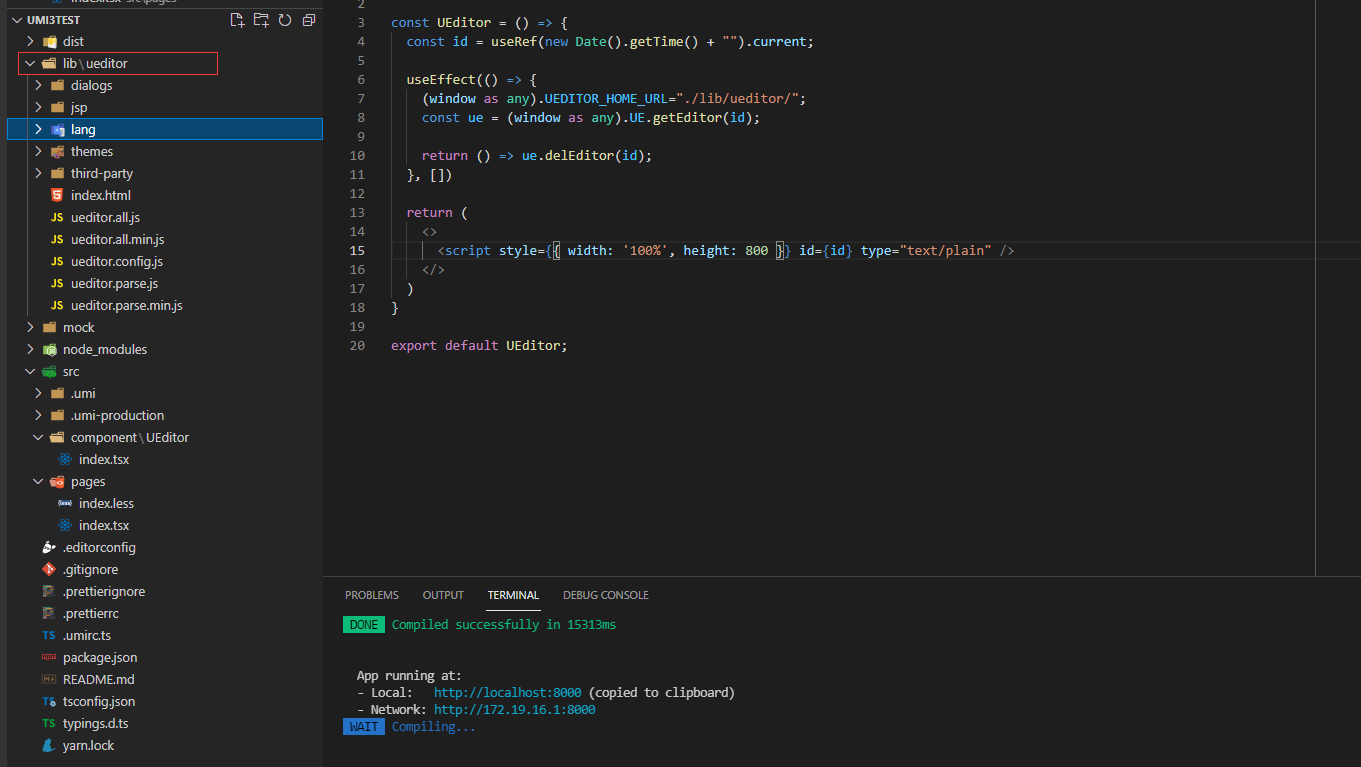The height and width of the screenshot is (767, 1361).
Task: Open the http://172.19.16.1:8000 network link
Action: 515,710
